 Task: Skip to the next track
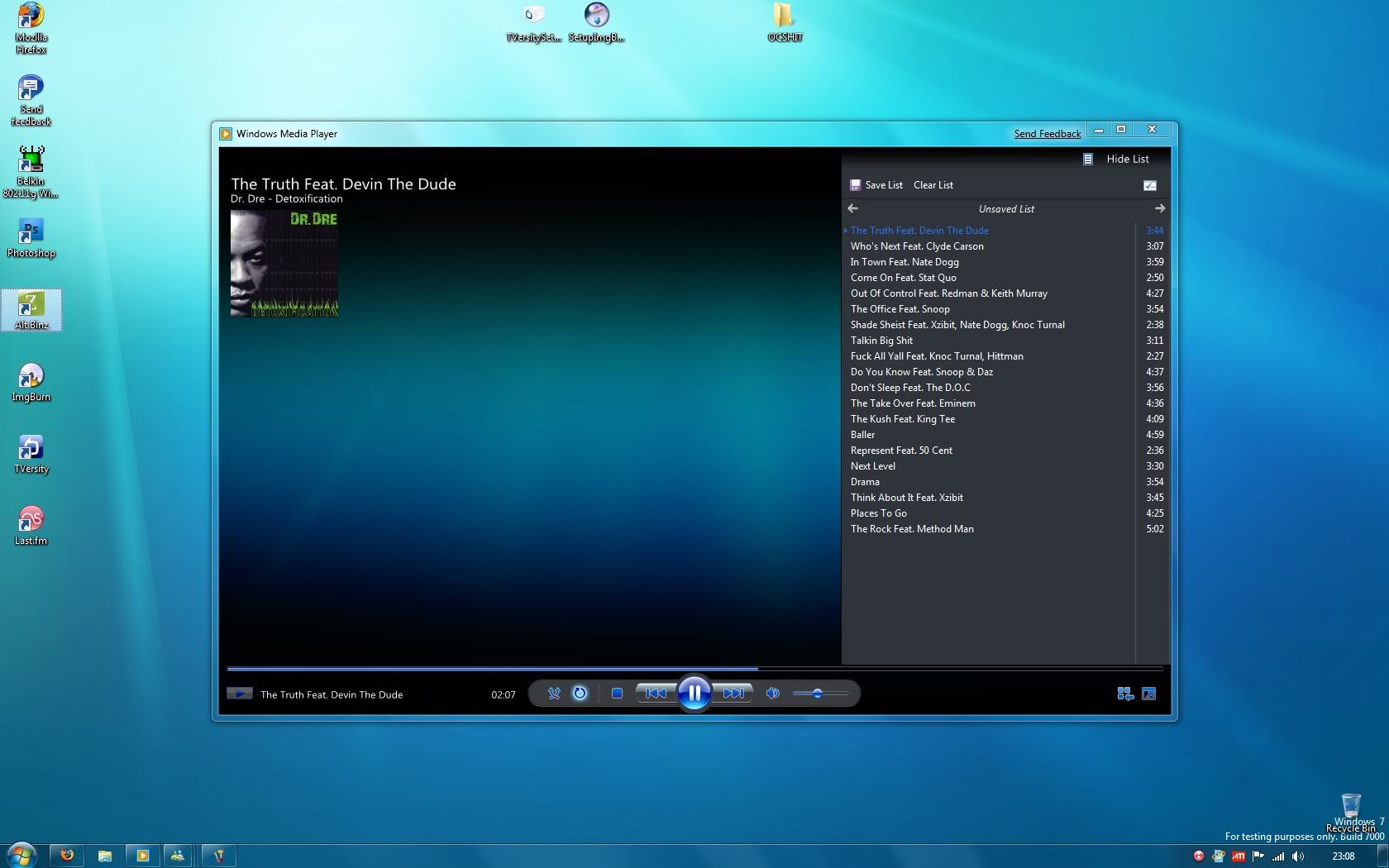733,694
